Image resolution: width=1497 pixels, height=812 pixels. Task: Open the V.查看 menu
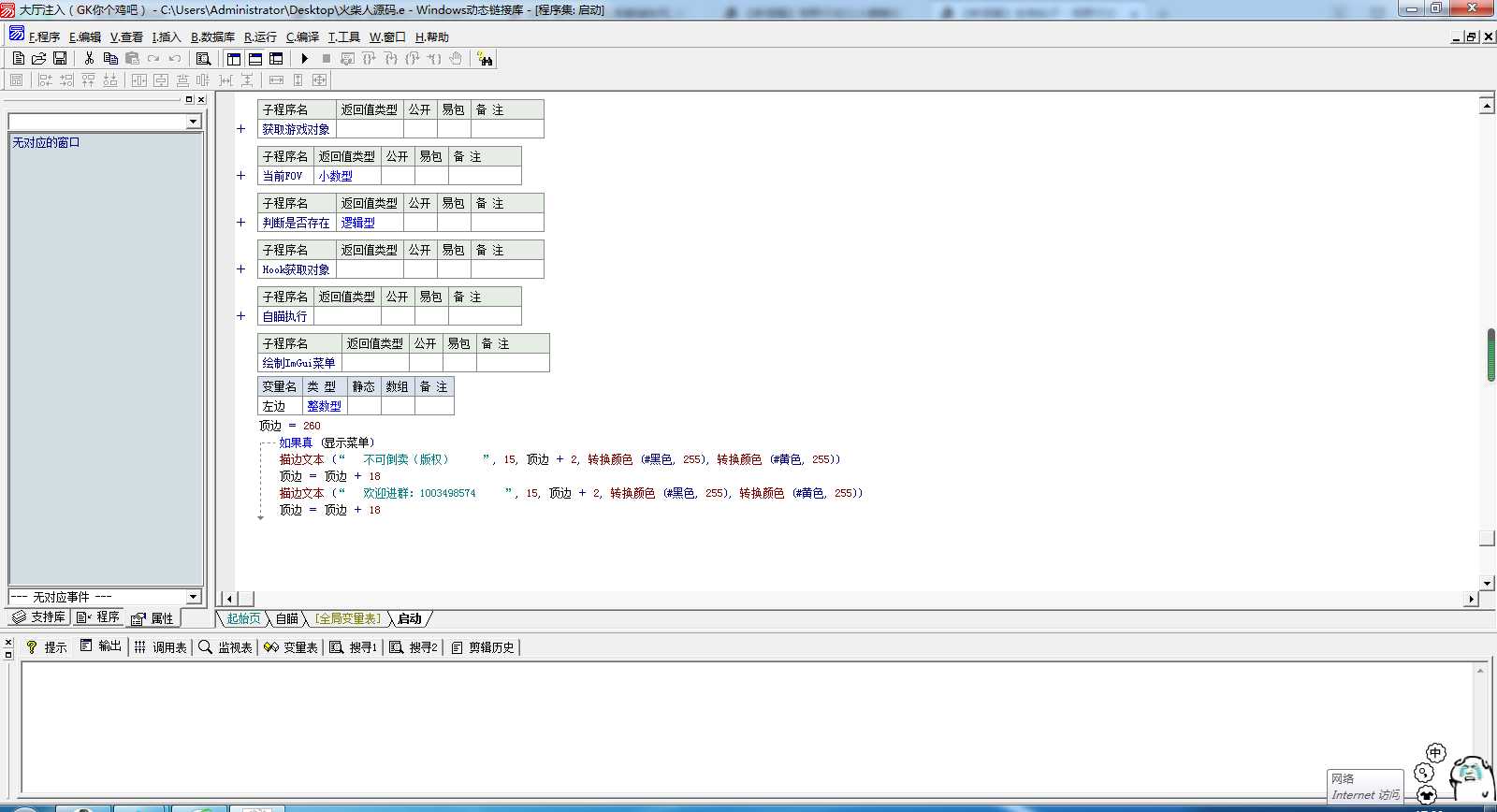(126, 37)
